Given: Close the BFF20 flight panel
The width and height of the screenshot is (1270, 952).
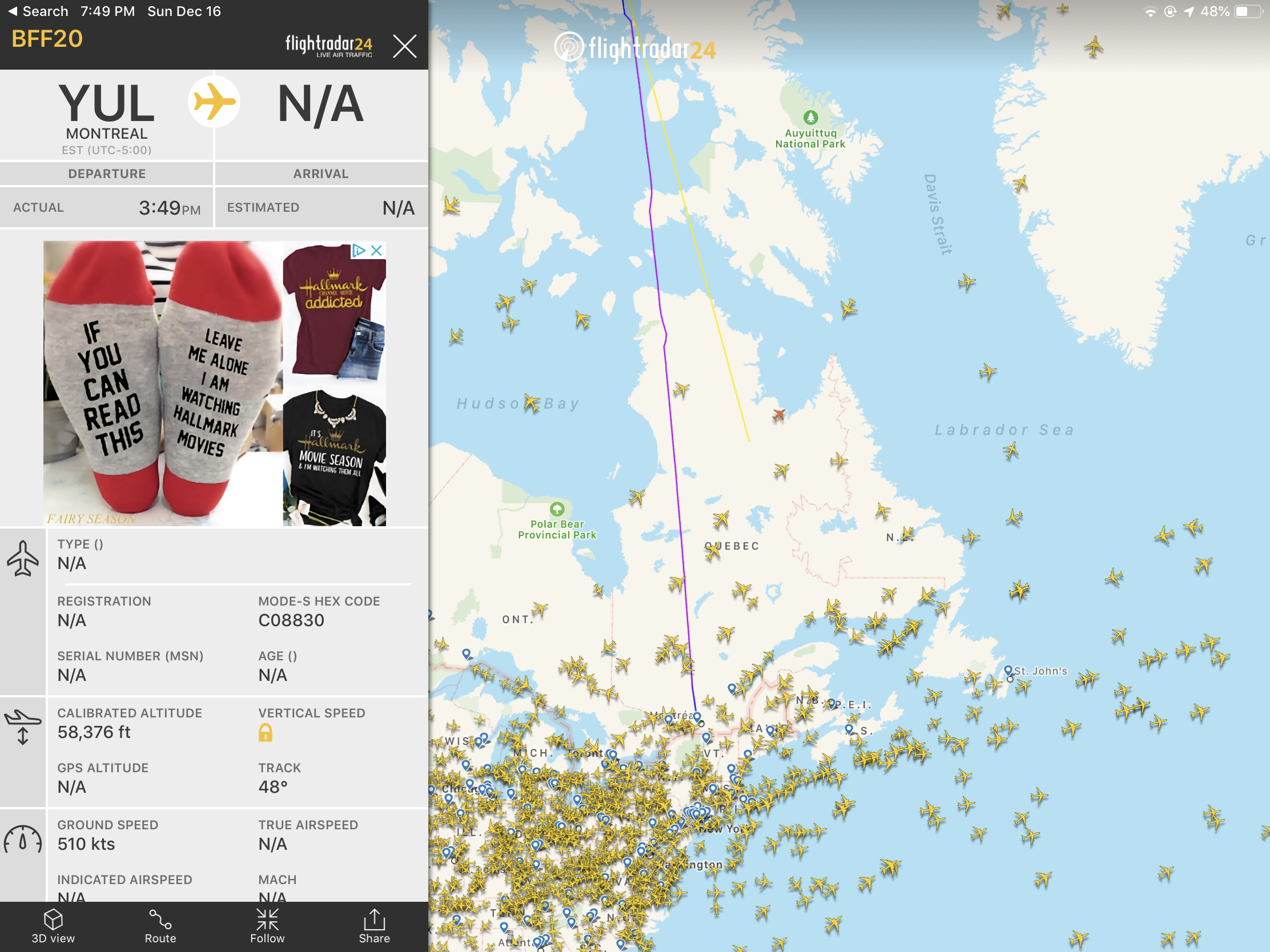Looking at the screenshot, I should point(405,46).
